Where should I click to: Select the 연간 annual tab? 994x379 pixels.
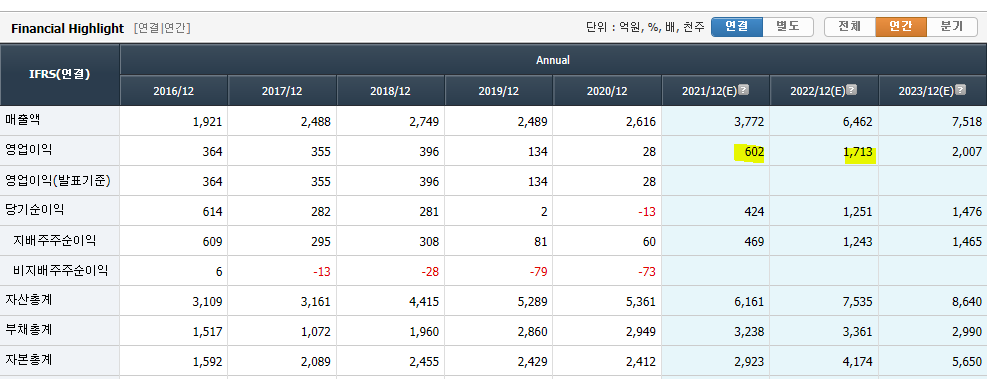(901, 27)
